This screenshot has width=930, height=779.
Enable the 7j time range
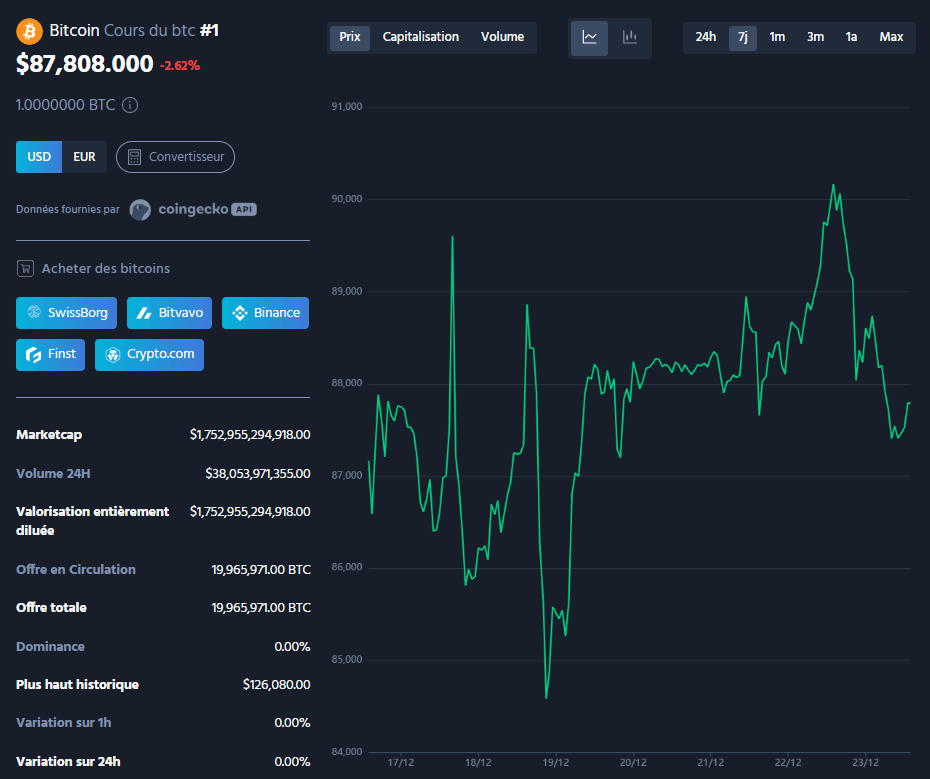pos(742,37)
